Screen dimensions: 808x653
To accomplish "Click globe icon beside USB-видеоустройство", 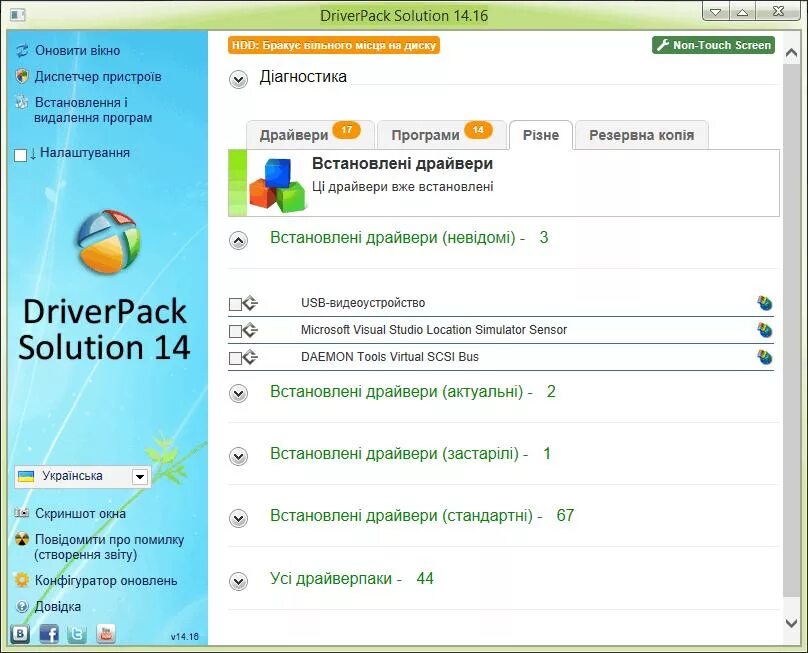I will tap(765, 303).
